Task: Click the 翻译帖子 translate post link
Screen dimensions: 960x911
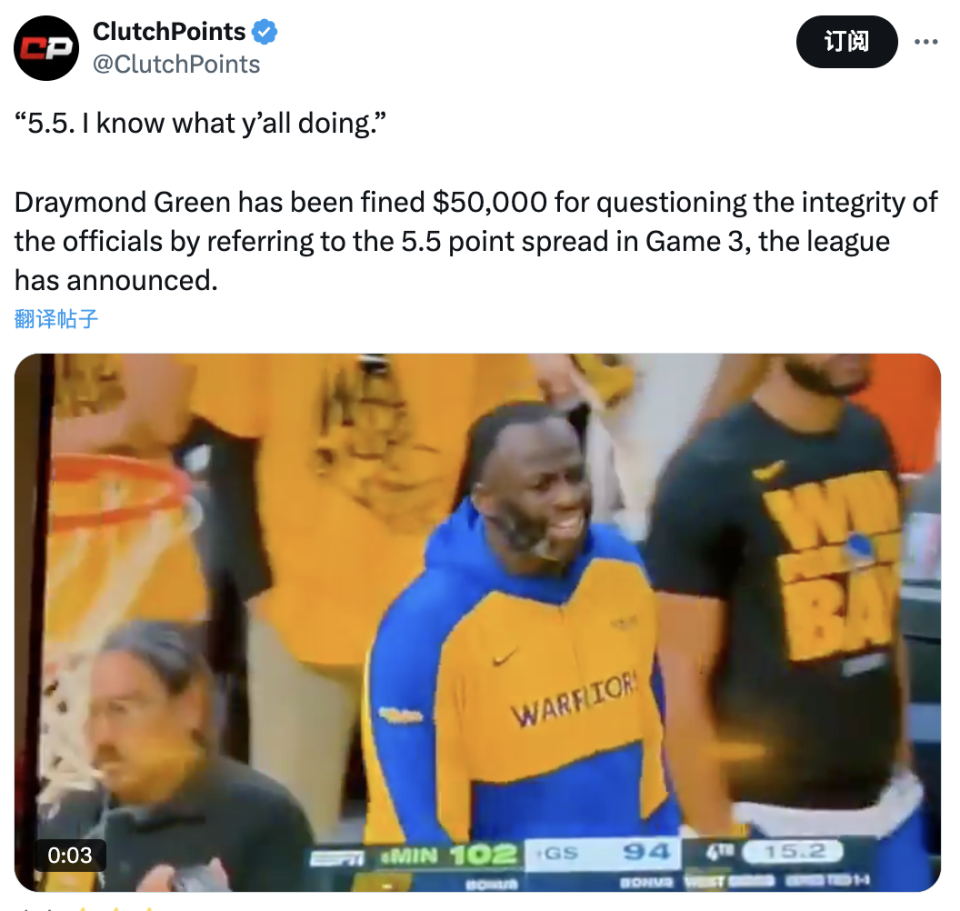Action: [x=56, y=319]
